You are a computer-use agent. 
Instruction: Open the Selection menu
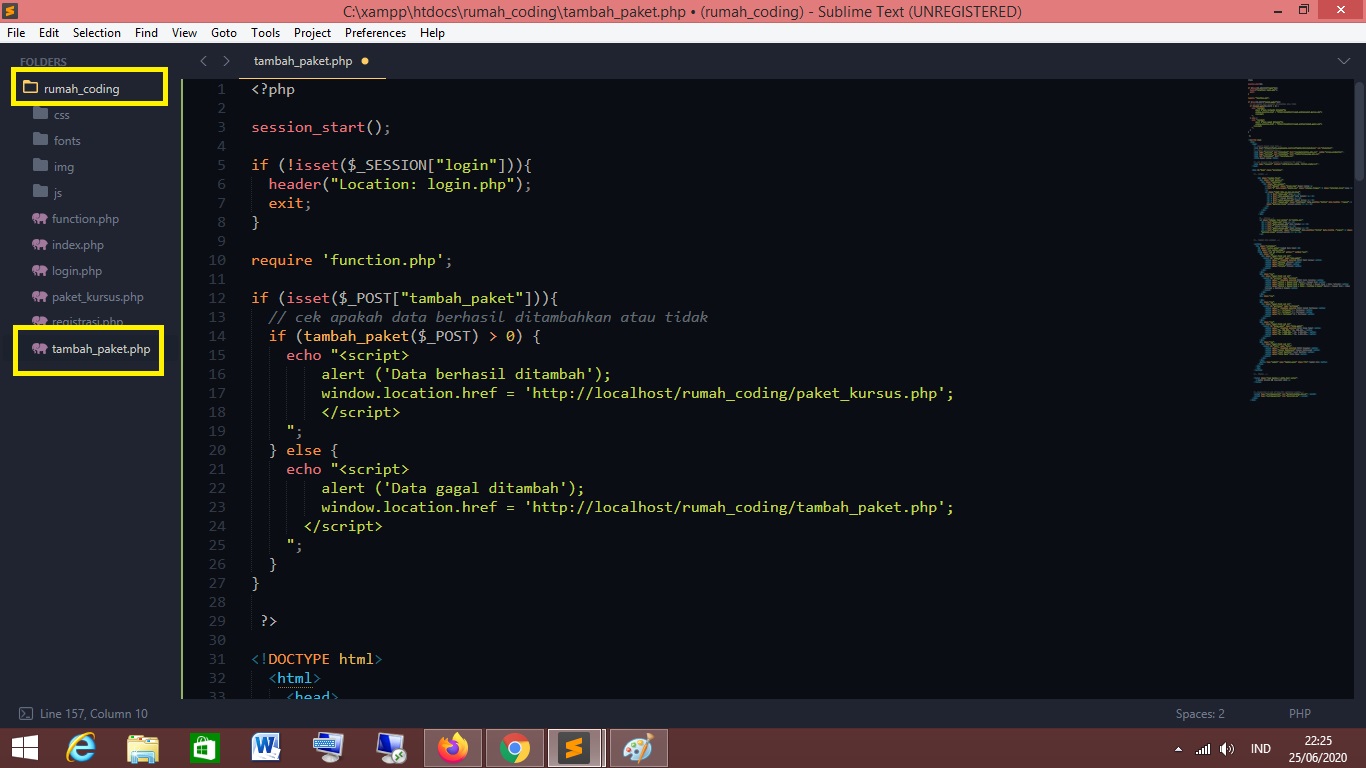(x=97, y=33)
